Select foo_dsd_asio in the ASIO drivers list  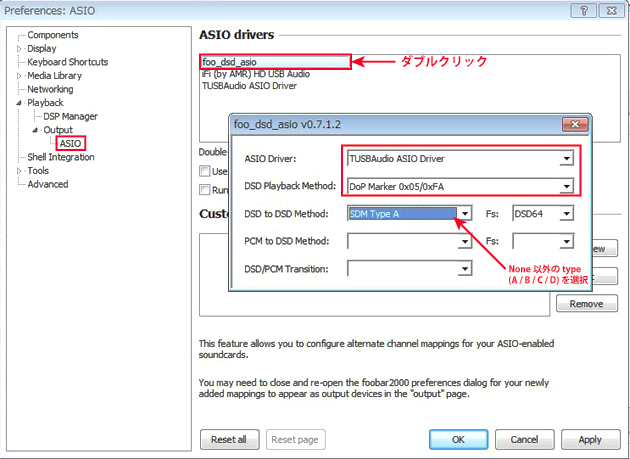point(228,62)
